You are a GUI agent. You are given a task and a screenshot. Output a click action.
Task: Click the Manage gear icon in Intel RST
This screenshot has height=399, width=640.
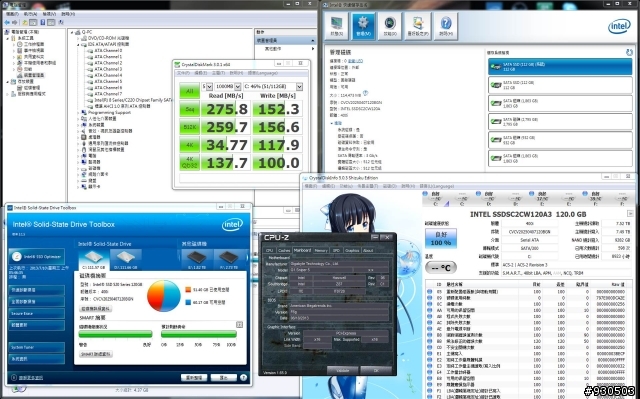pos(363,26)
